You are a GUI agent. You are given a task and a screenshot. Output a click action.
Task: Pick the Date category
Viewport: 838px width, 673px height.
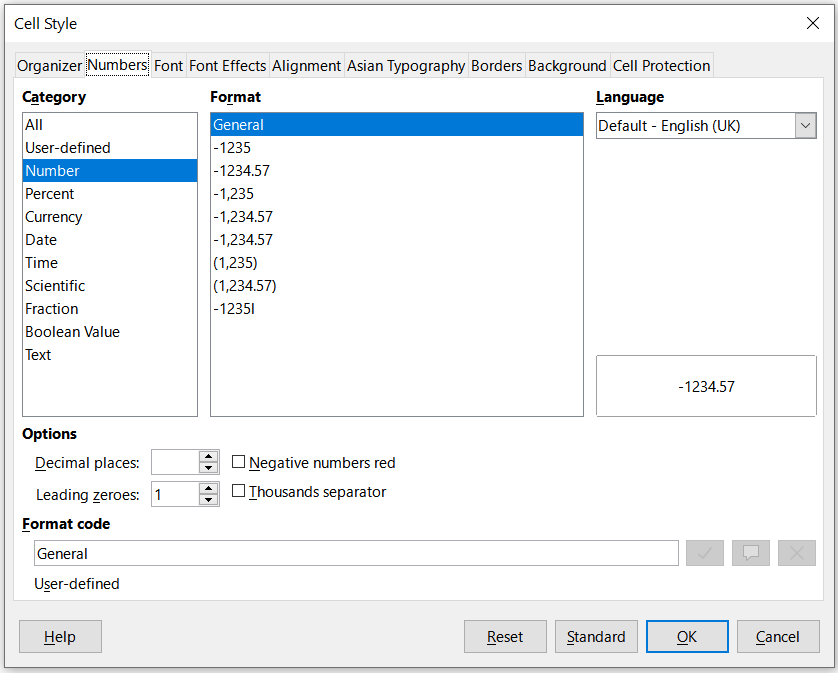110,239
